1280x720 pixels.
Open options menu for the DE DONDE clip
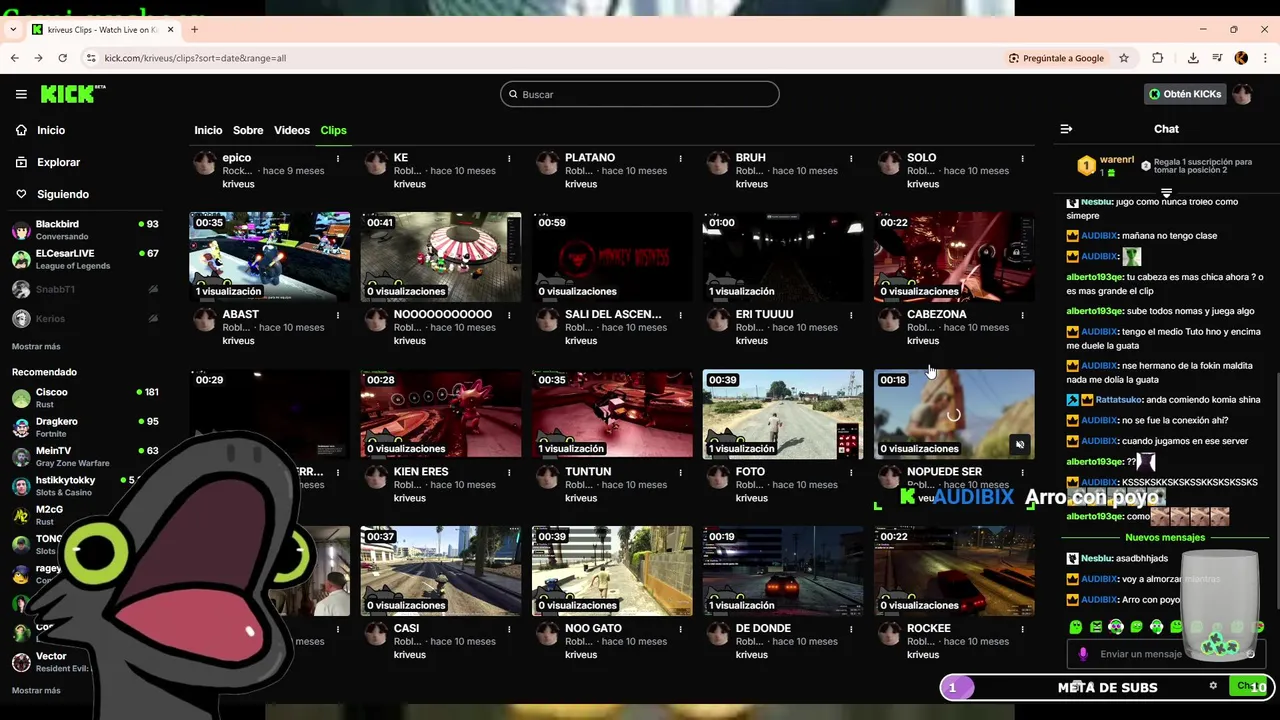(x=851, y=629)
